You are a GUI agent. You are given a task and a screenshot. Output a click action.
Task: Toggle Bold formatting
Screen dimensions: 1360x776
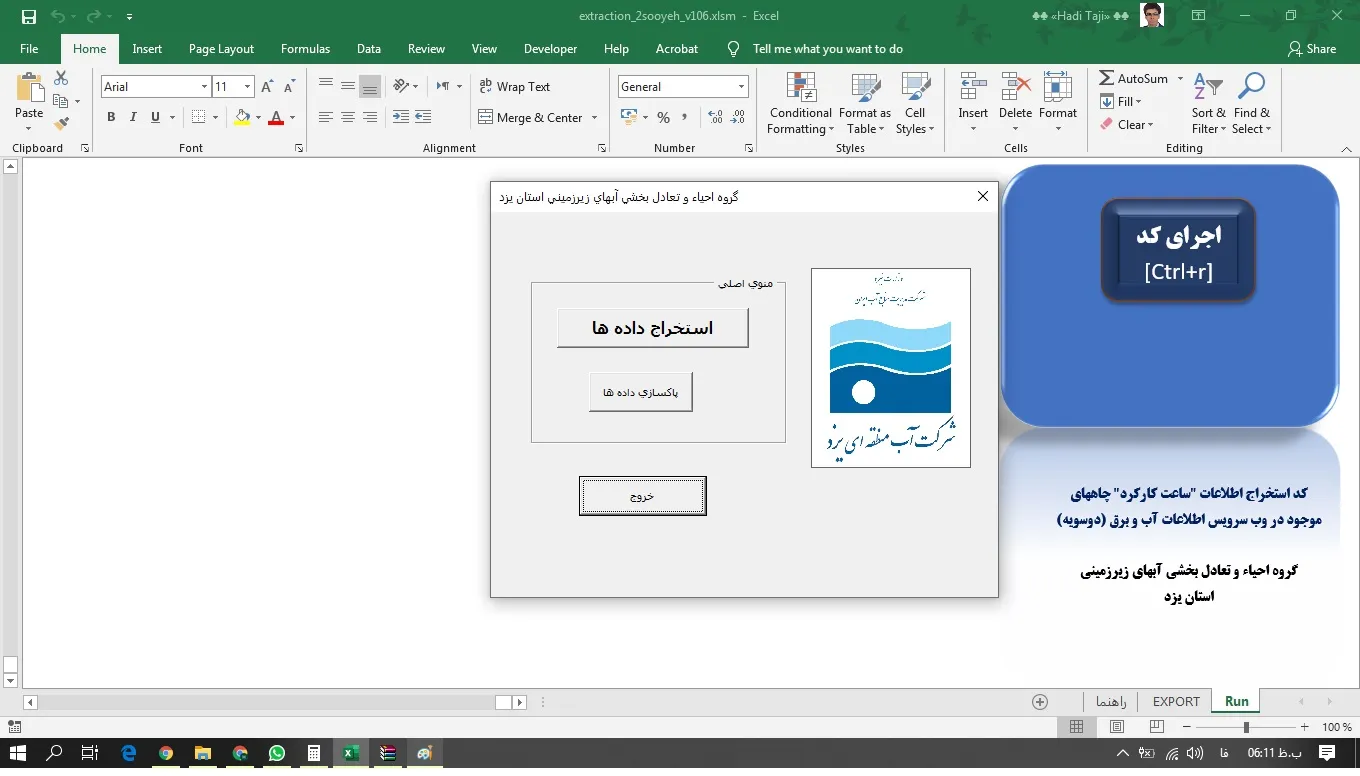click(x=111, y=118)
